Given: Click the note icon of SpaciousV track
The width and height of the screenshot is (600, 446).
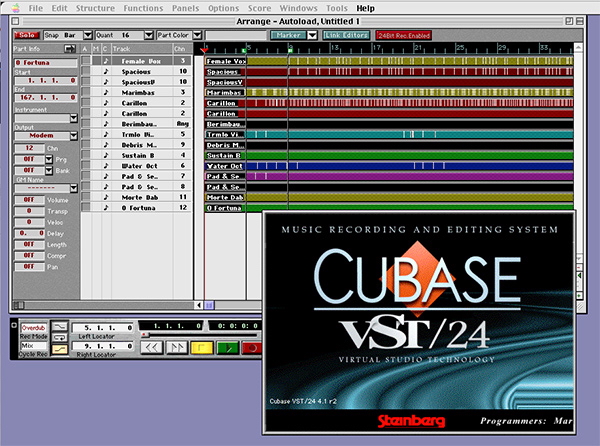Looking at the screenshot, I should 106,82.
